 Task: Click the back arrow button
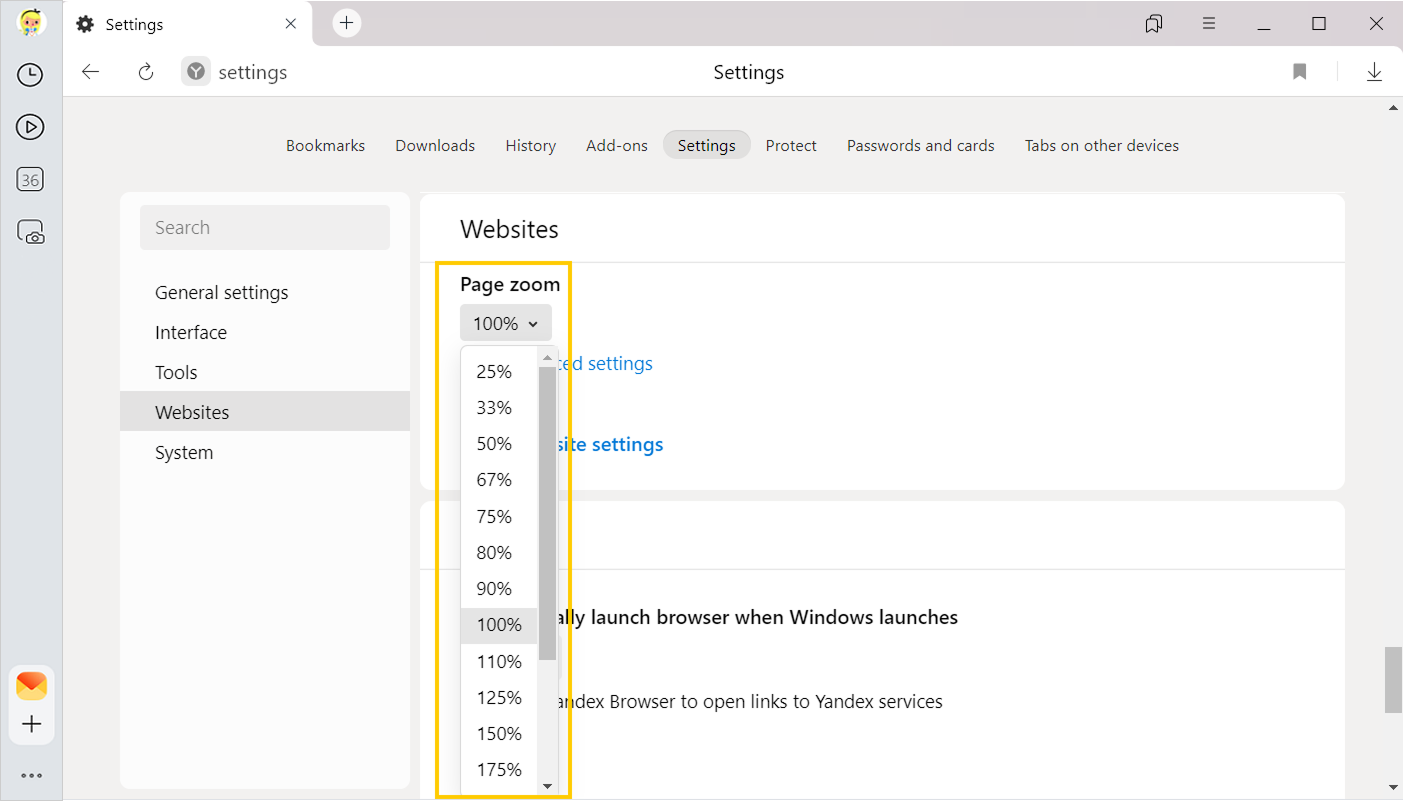coord(91,72)
